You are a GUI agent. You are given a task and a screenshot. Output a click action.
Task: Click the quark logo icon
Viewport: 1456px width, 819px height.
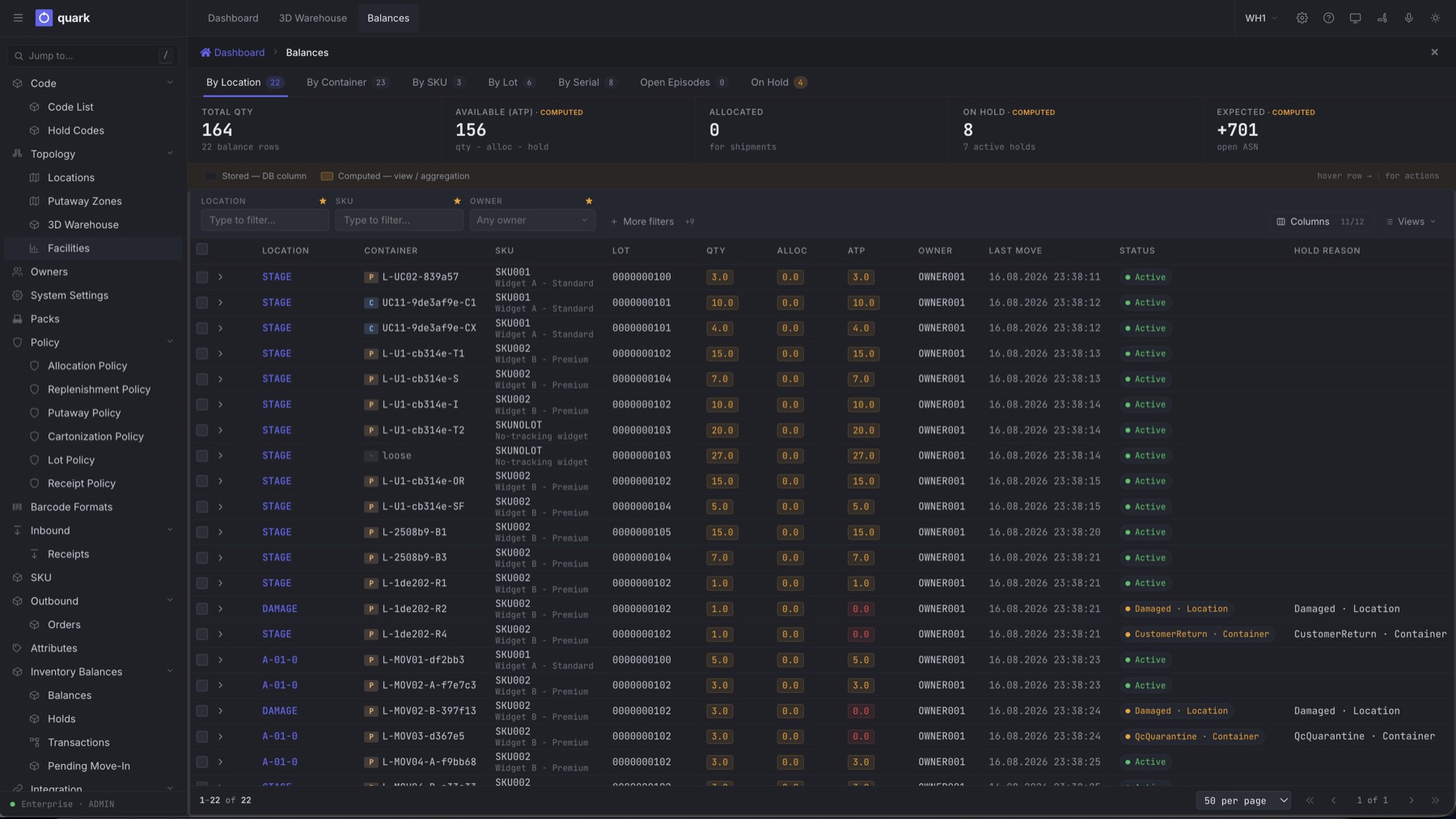[x=44, y=18]
